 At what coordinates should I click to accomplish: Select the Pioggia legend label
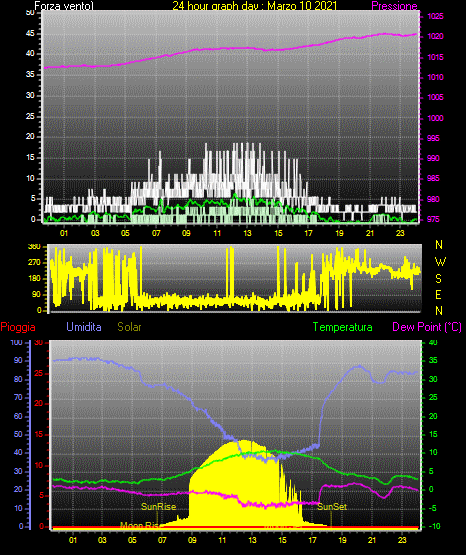(x=18, y=327)
